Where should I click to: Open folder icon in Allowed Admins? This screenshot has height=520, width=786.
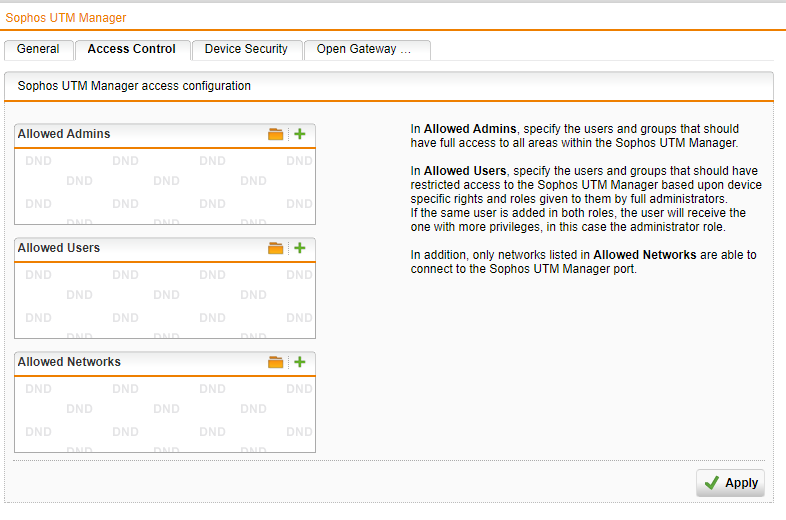click(275, 134)
